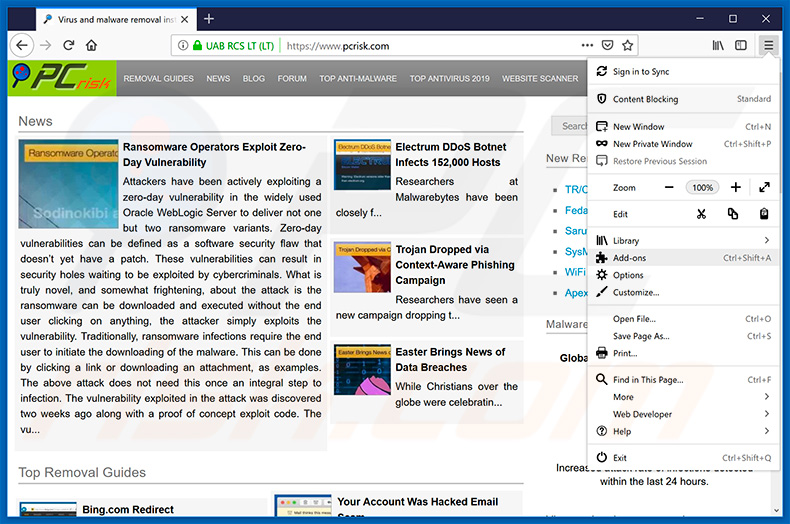This screenshot has width=790, height=524.
Task: Open Trojan Dropped via Context-Aware Phishing headline
Action: click(x=455, y=265)
